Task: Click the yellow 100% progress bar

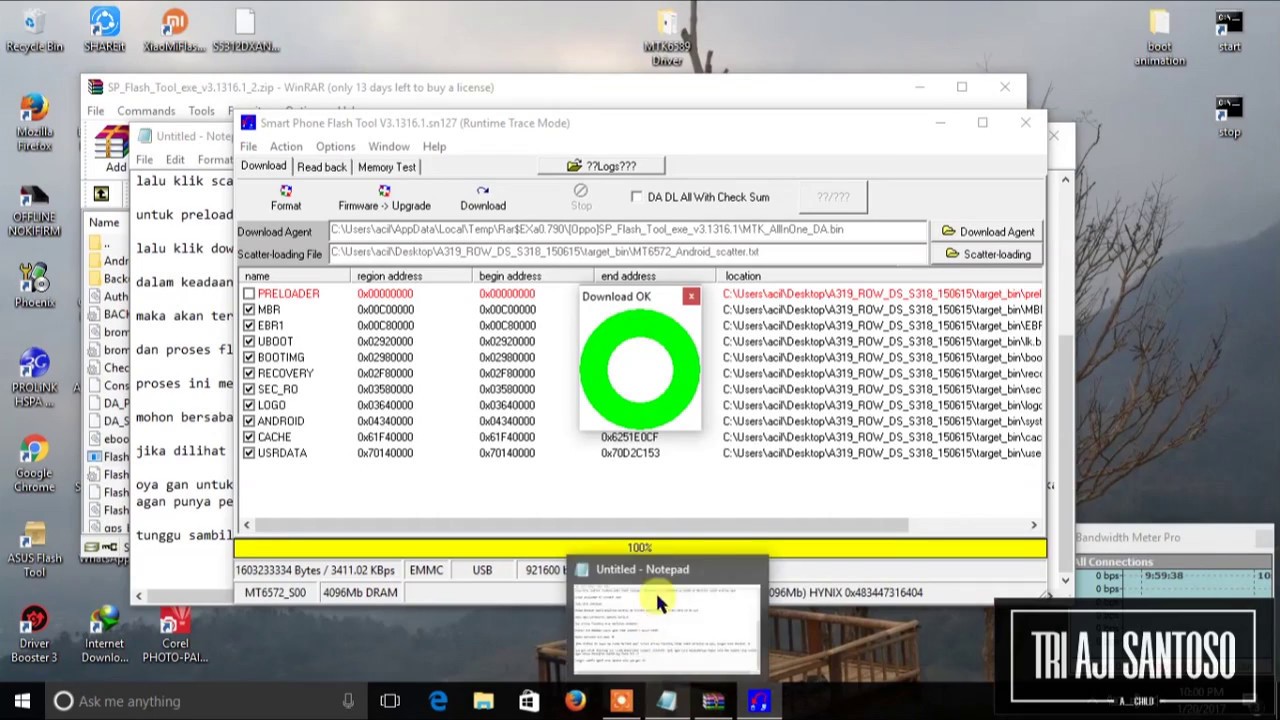Action: tap(640, 548)
